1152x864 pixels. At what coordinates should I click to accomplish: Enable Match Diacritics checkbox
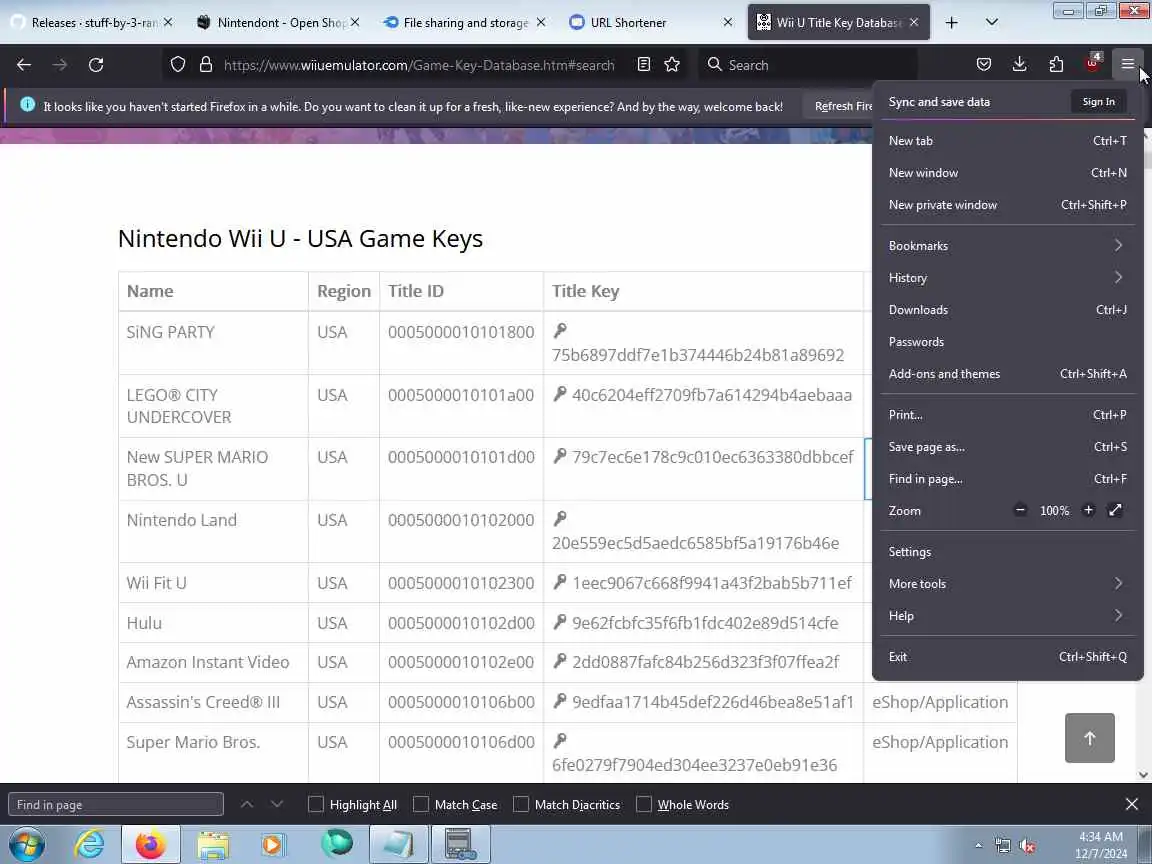point(521,804)
